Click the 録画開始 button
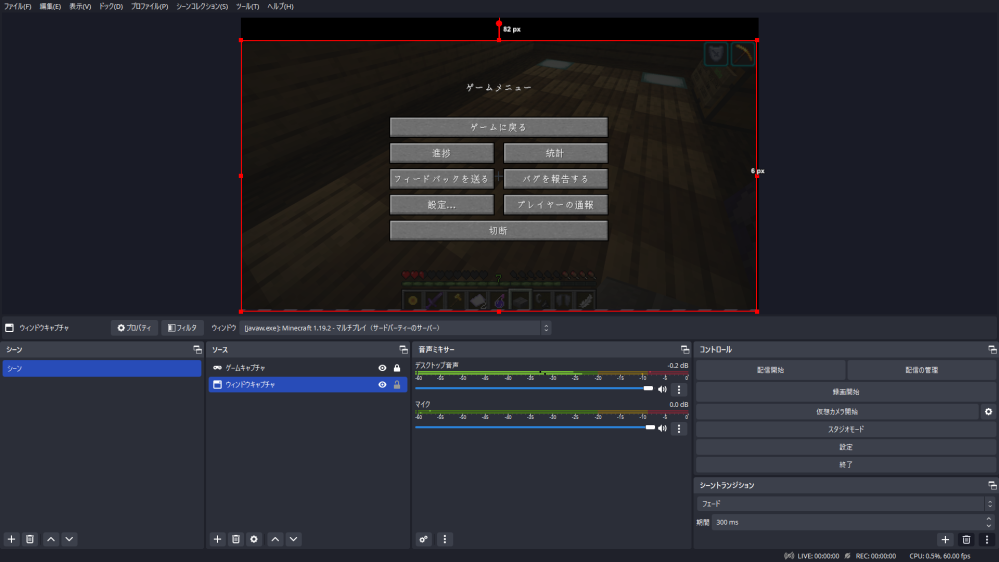The width and height of the screenshot is (999, 562). 845,392
